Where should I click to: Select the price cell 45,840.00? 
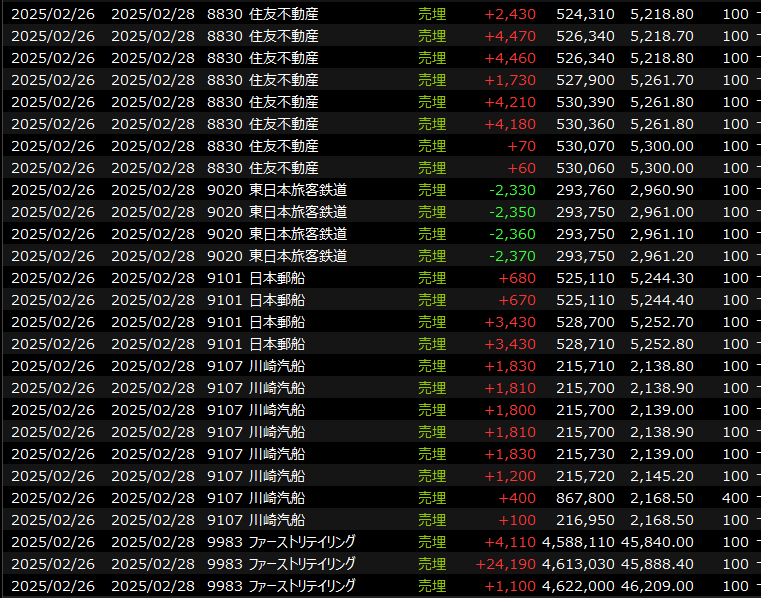pos(661,542)
